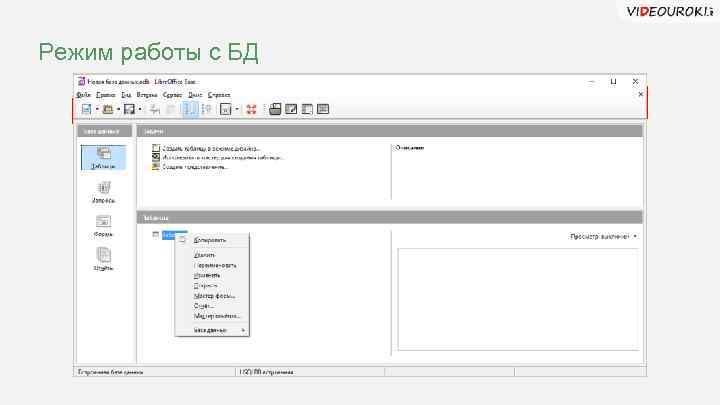The width and height of the screenshot is (720, 405).
Task: Open the Файл menu
Action: pos(84,95)
